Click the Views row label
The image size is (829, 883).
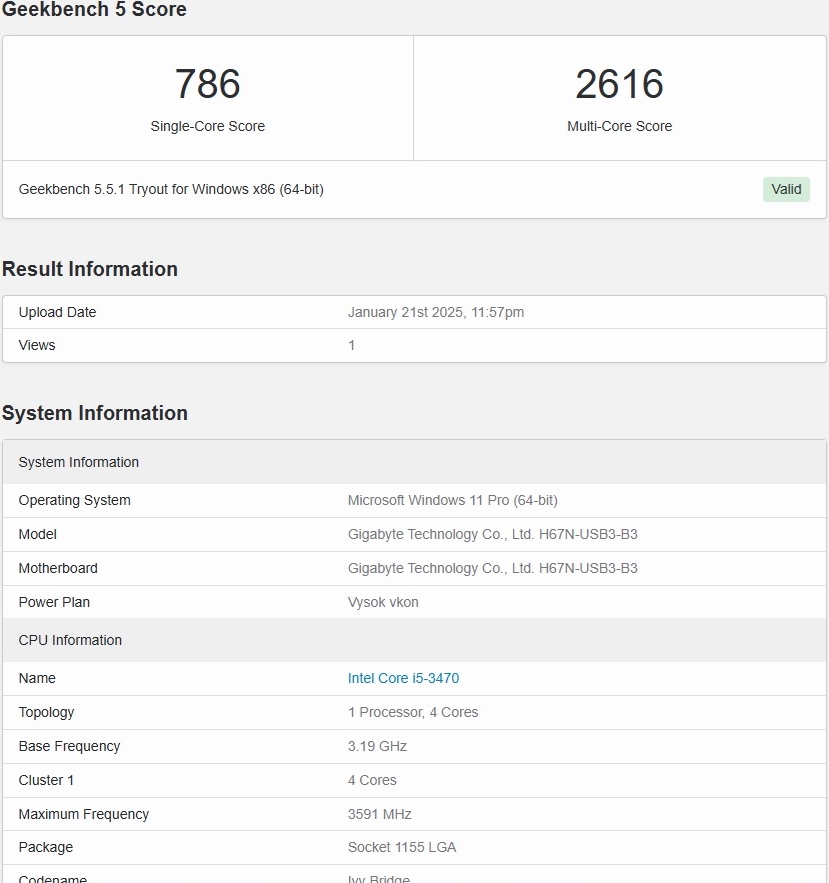pos(37,345)
